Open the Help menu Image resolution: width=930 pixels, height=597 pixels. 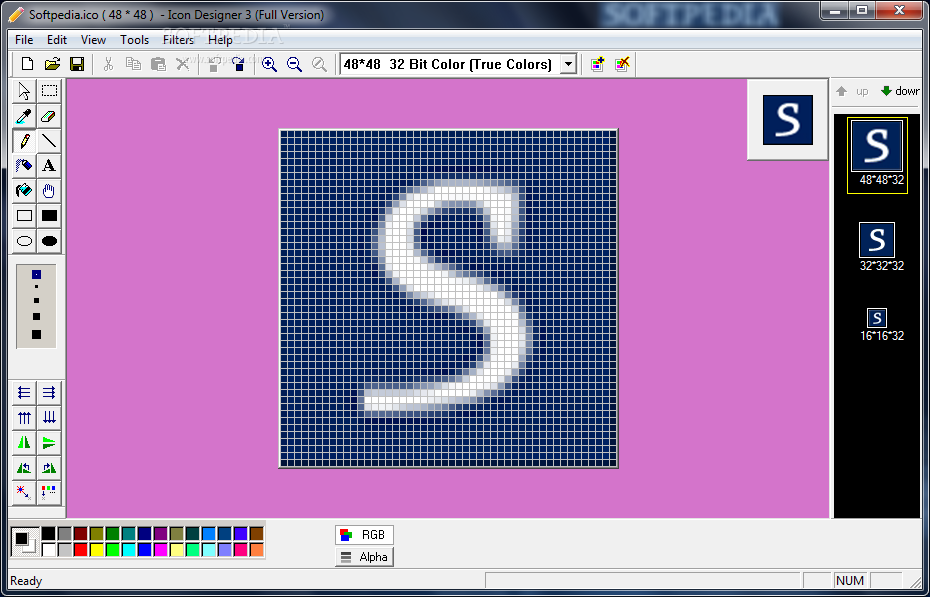click(x=220, y=40)
